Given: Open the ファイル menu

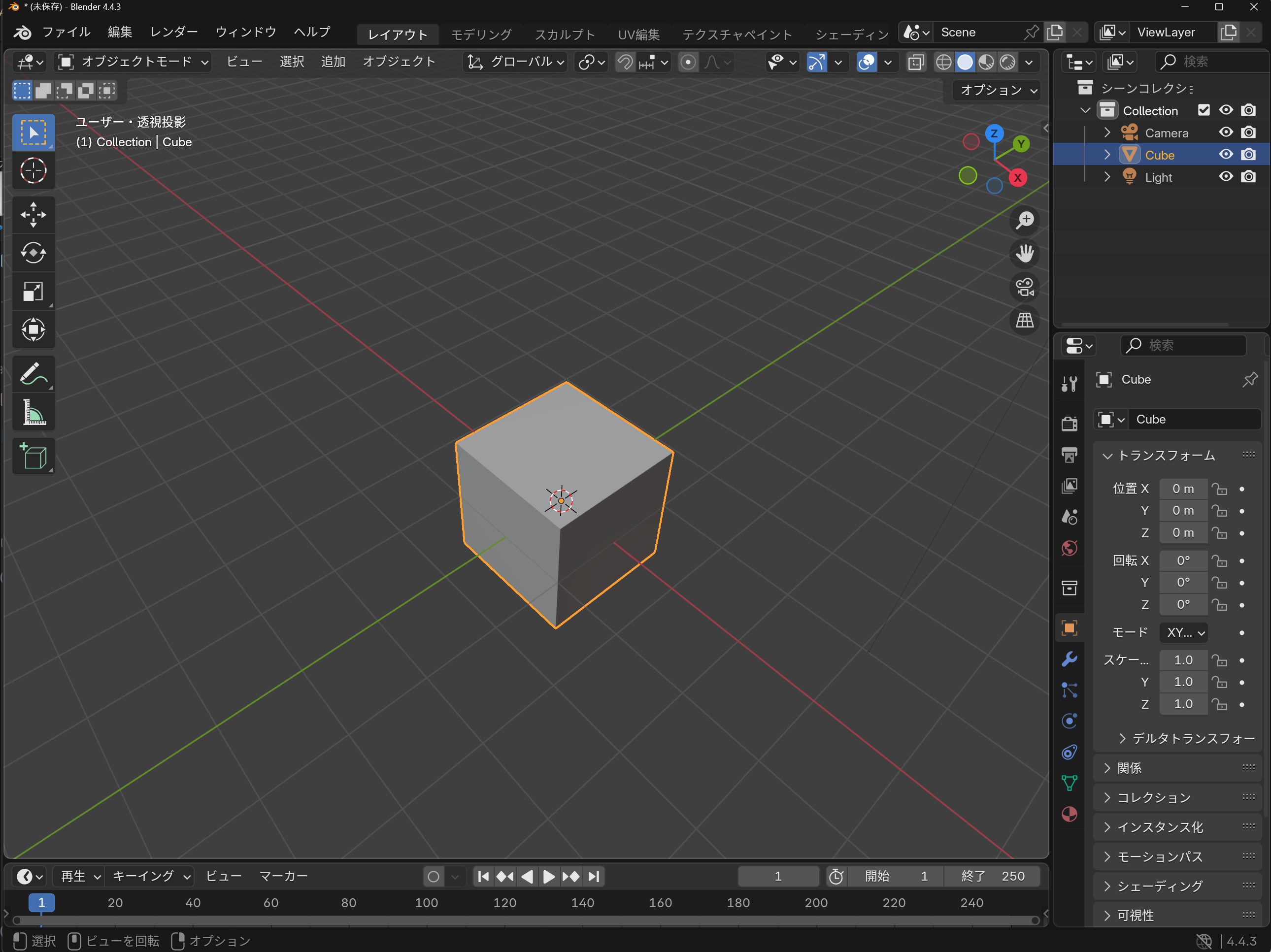Looking at the screenshot, I should [66, 32].
